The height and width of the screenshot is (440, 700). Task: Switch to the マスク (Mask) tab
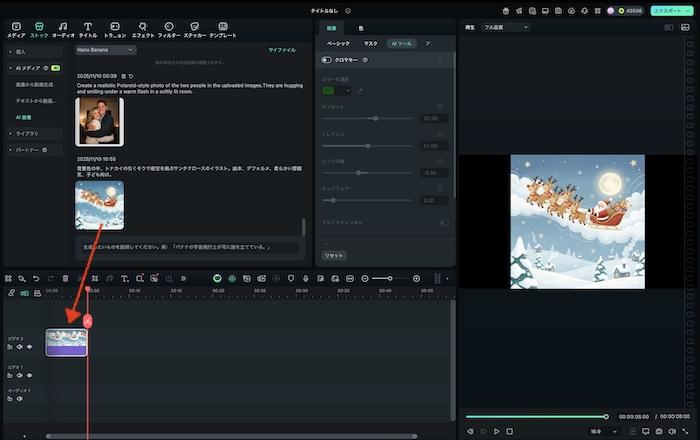[370, 44]
